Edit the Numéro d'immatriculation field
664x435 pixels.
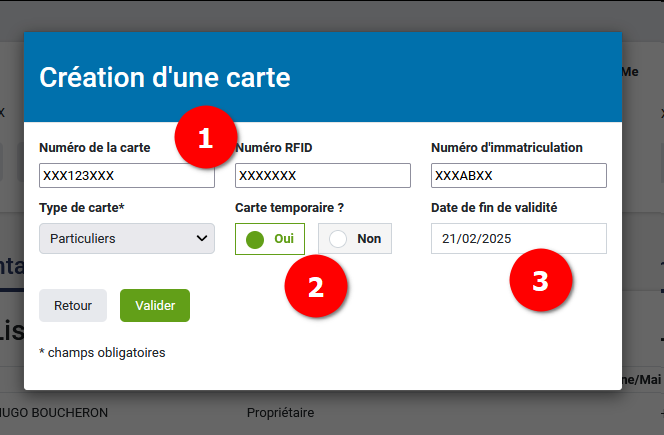[519, 176]
